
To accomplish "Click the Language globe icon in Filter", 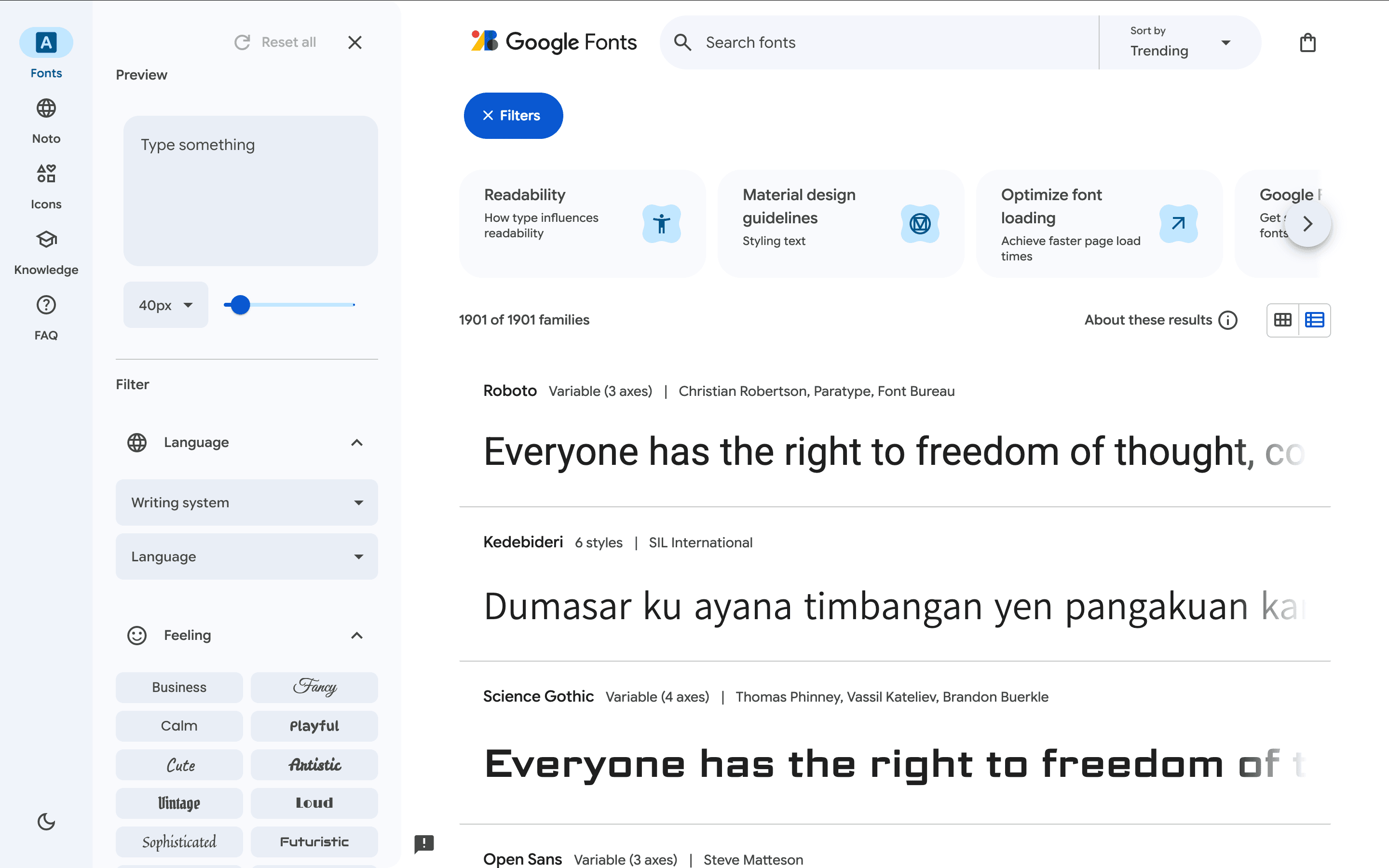I will [136, 443].
